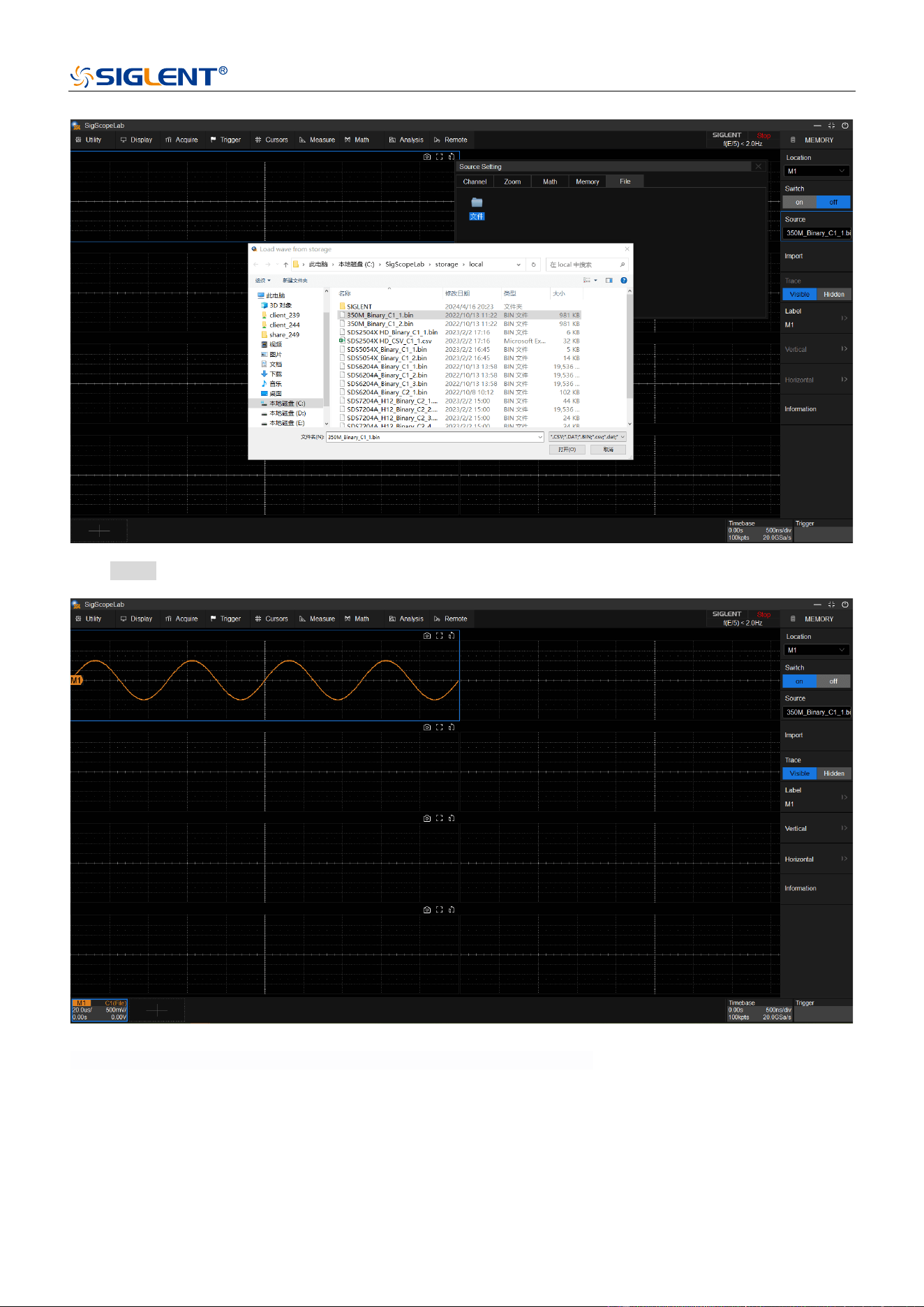Switch to File tab in Source Setting

(625, 182)
